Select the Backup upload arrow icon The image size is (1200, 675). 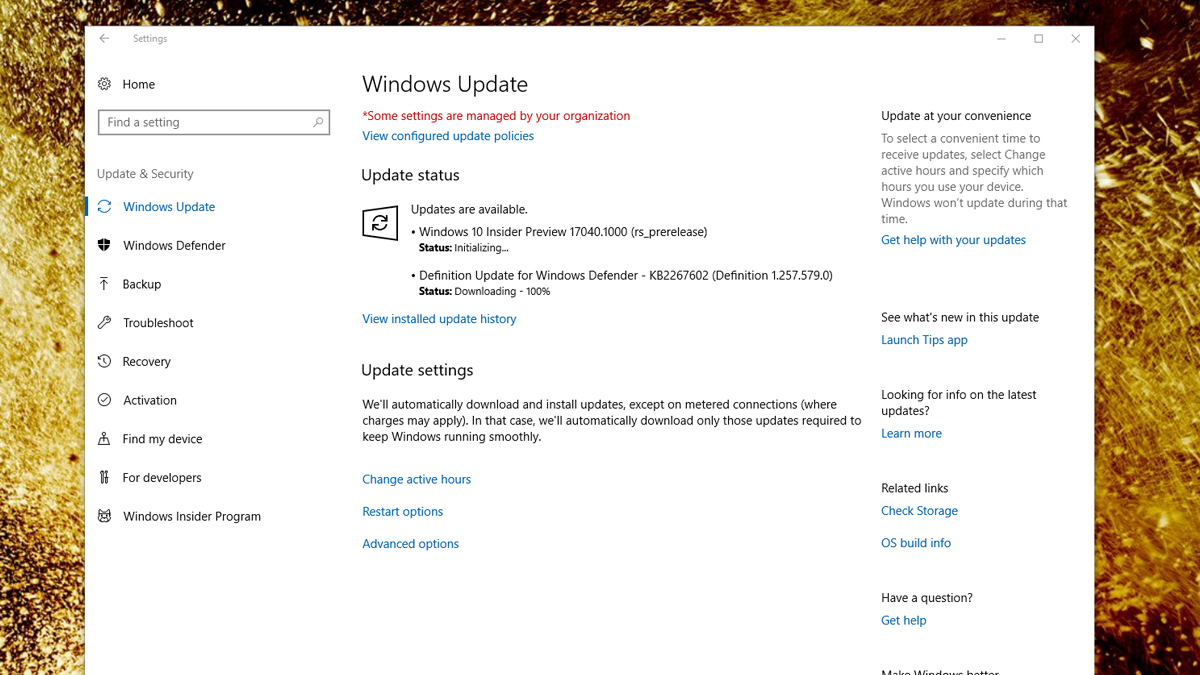[104, 284]
